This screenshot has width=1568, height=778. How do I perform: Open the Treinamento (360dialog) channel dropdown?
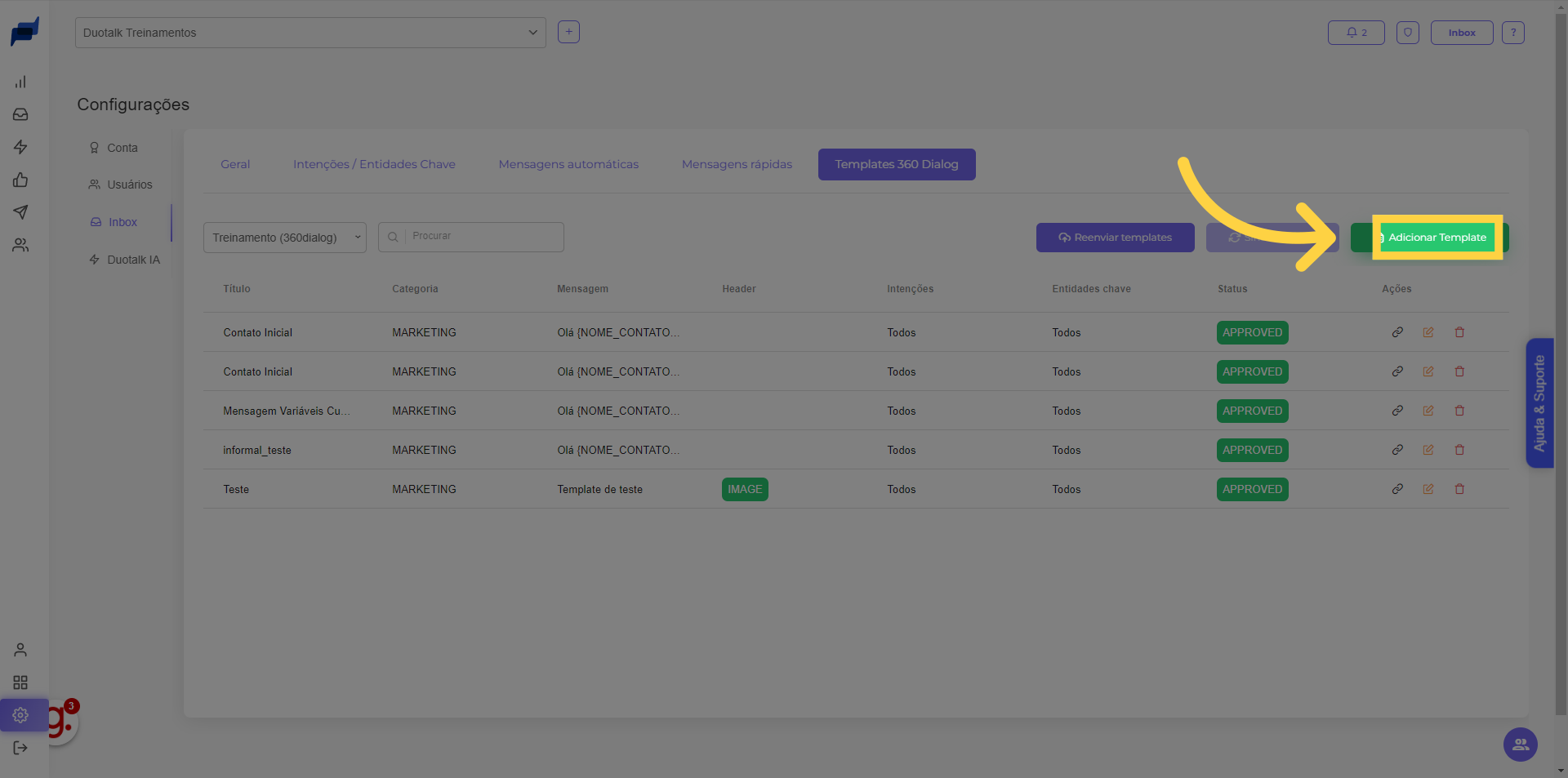point(284,238)
